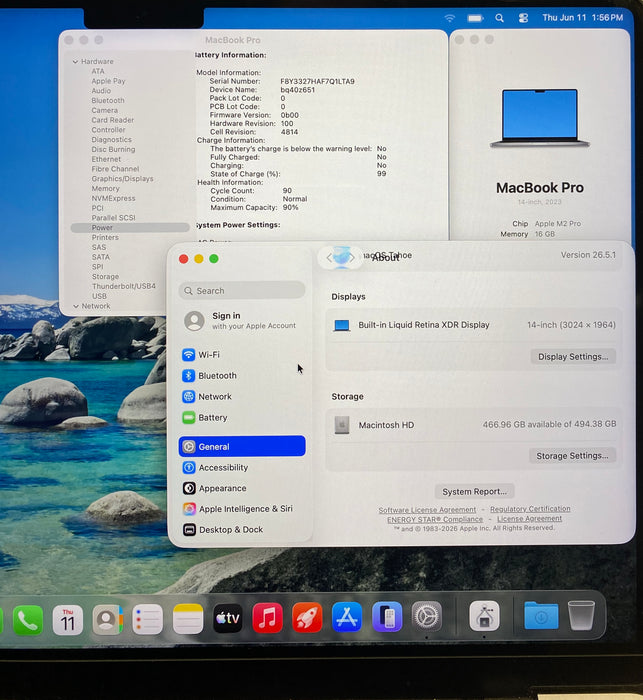This screenshot has height=700, width=643.
Task: Click the Apple Account avatar icon
Action: pyautogui.click(x=194, y=321)
